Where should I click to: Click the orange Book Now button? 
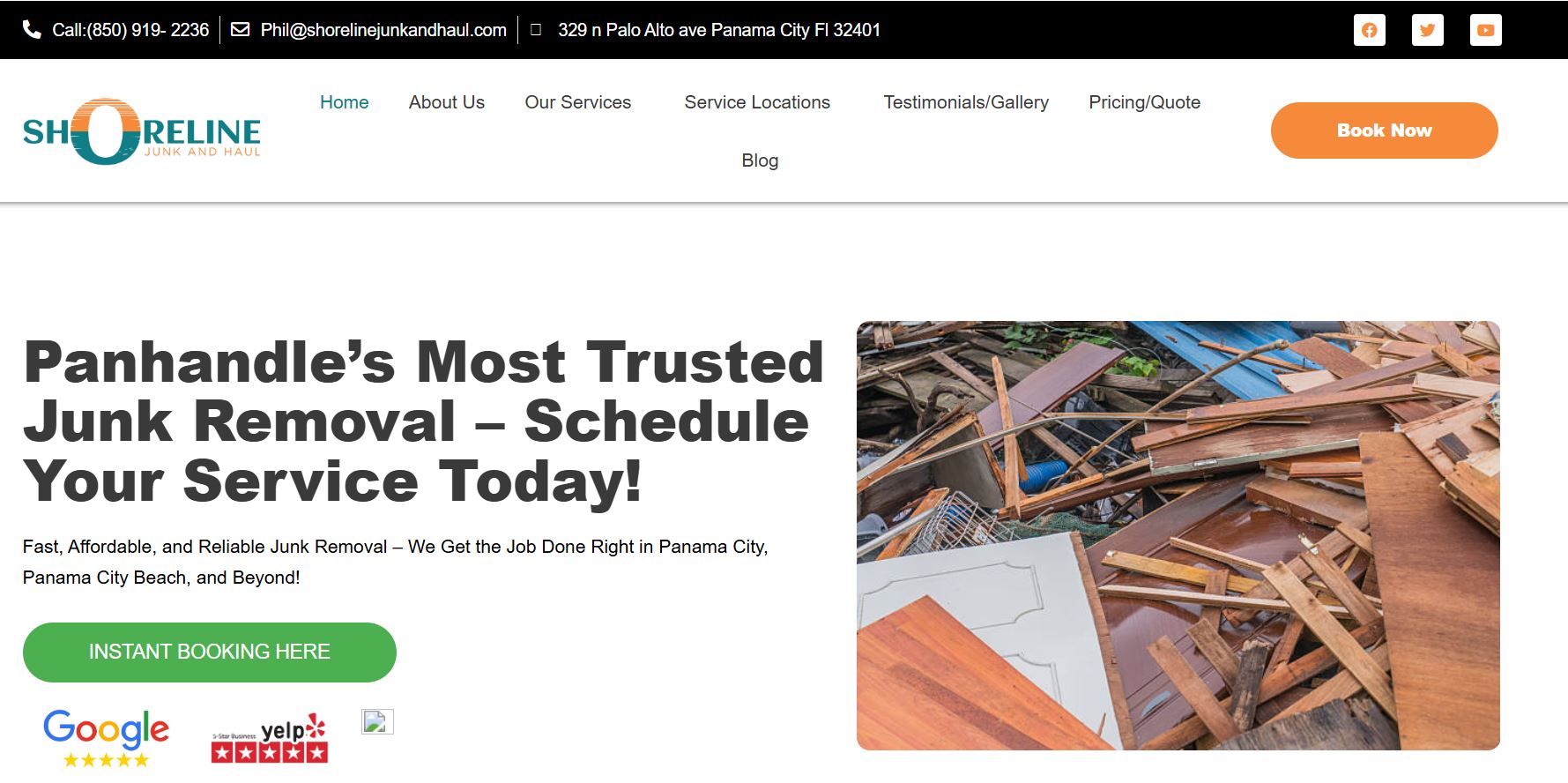1384,130
